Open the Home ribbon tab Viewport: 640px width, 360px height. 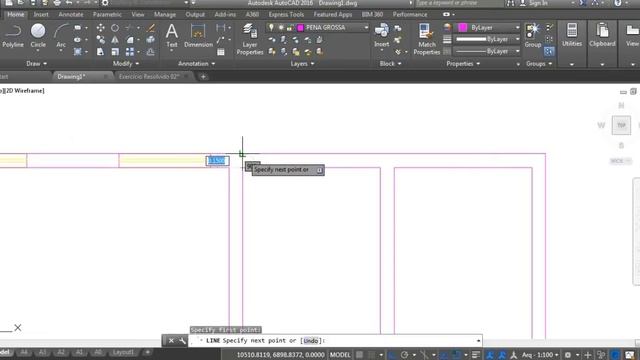point(16,14)
